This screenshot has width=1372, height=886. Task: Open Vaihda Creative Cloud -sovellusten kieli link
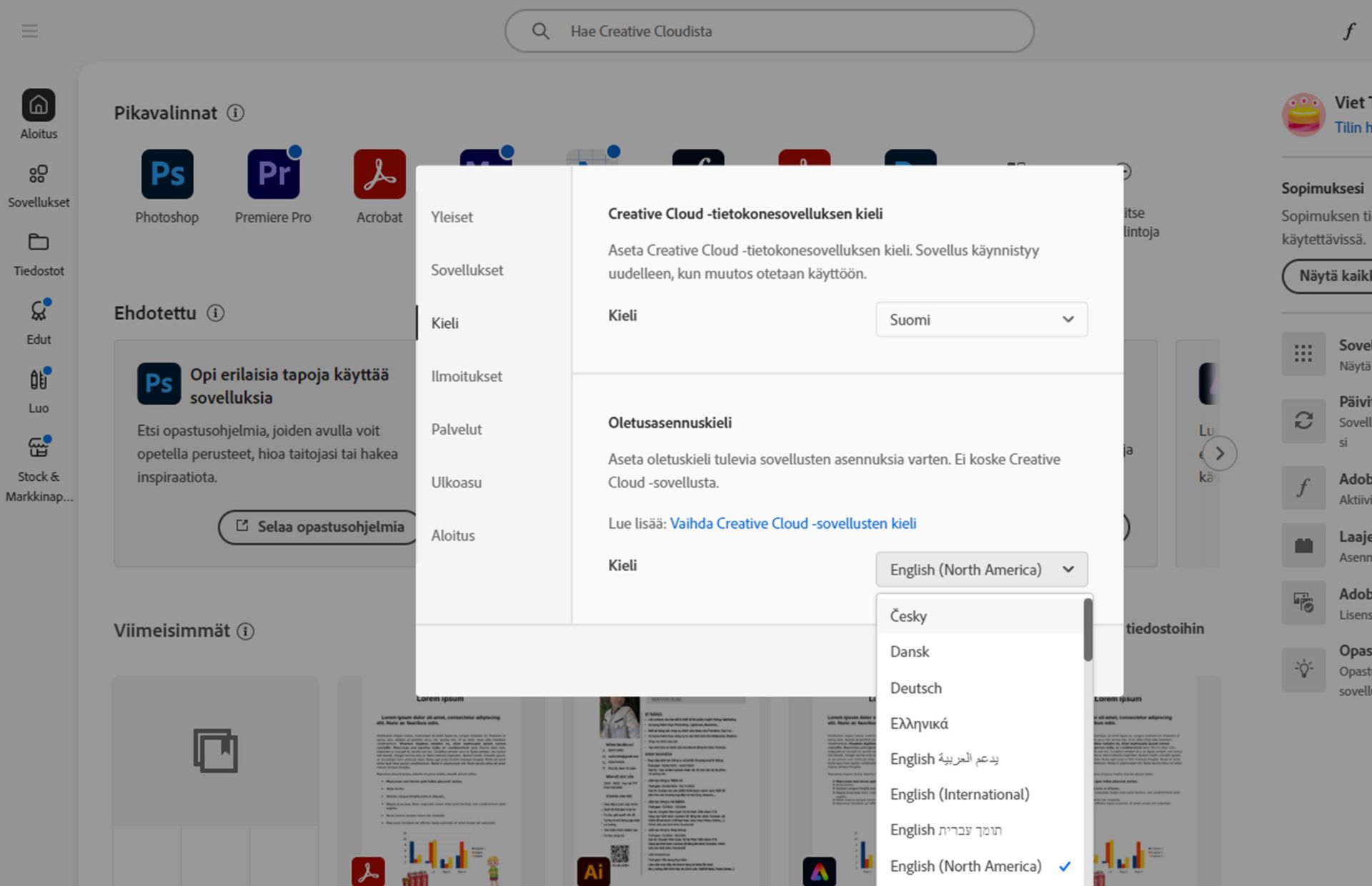point(792,523)
